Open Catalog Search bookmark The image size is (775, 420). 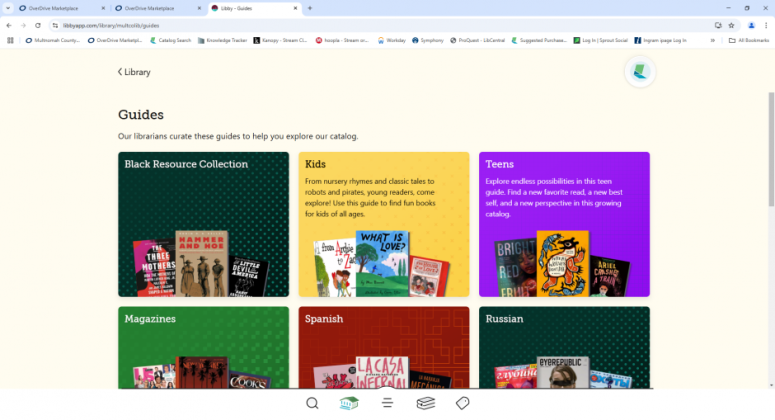coord(171,41)
